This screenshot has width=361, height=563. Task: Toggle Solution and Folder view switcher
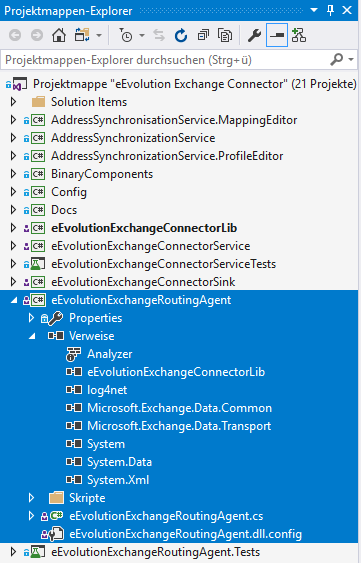pyautogui.click(x=83, y=35)
